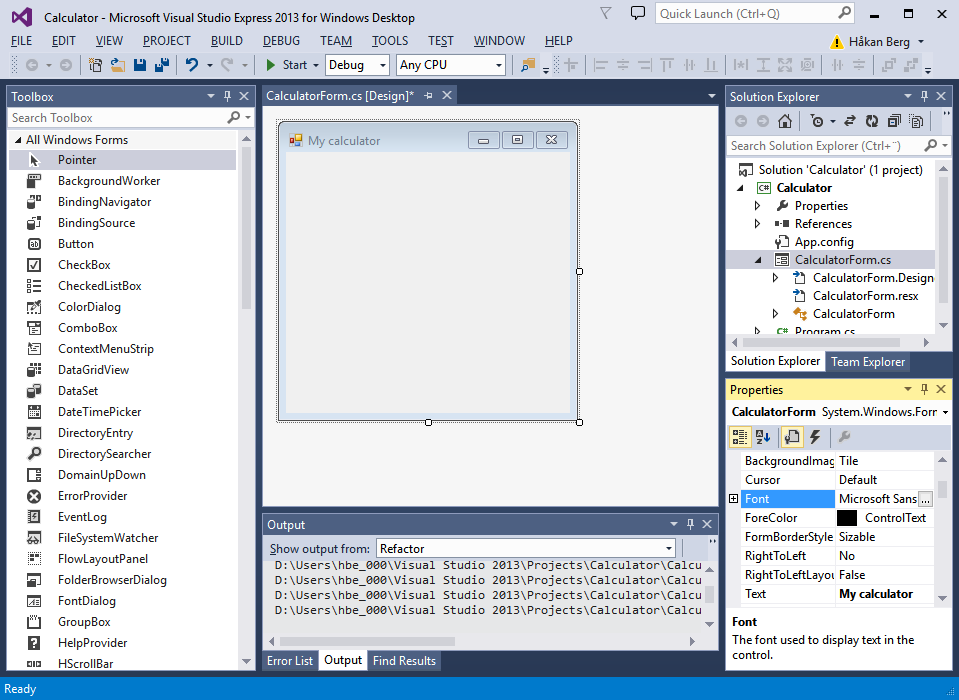
Task: Click the Start debugging button
Action: tap(287, 65)
